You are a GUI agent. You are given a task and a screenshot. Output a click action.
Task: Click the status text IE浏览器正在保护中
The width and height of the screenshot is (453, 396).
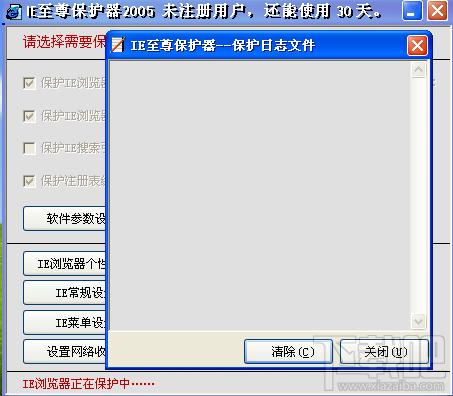88,384
